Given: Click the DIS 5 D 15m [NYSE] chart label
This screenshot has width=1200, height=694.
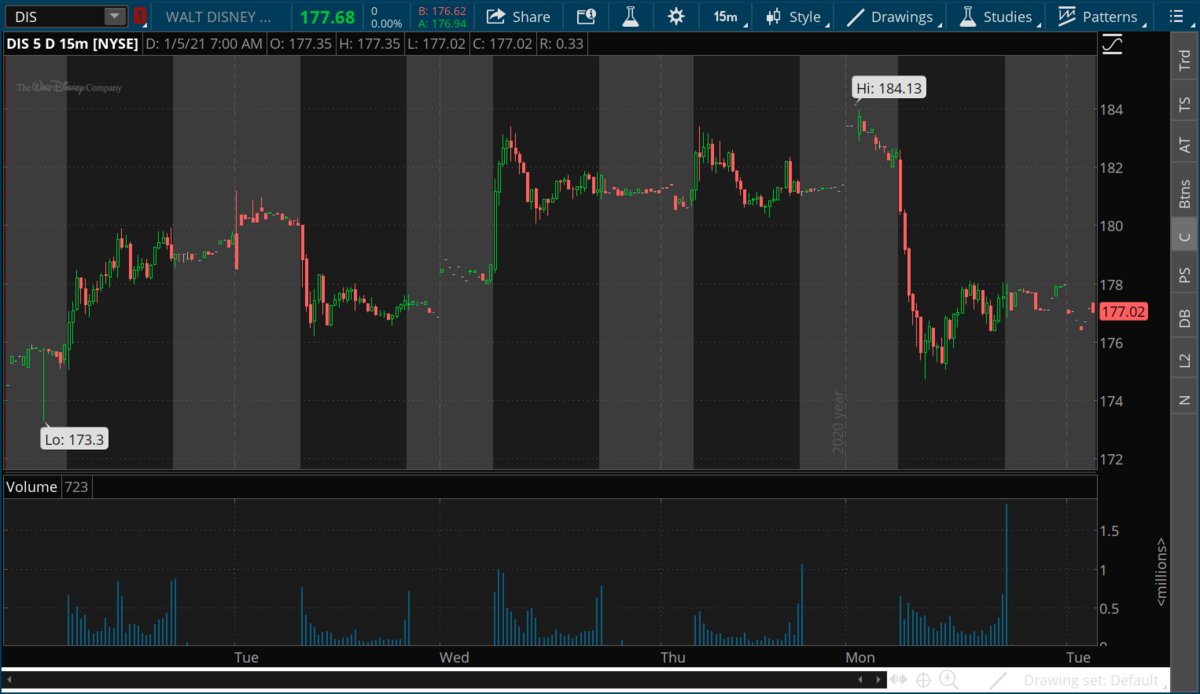Looking at the screenshot, I should [72, 44].
